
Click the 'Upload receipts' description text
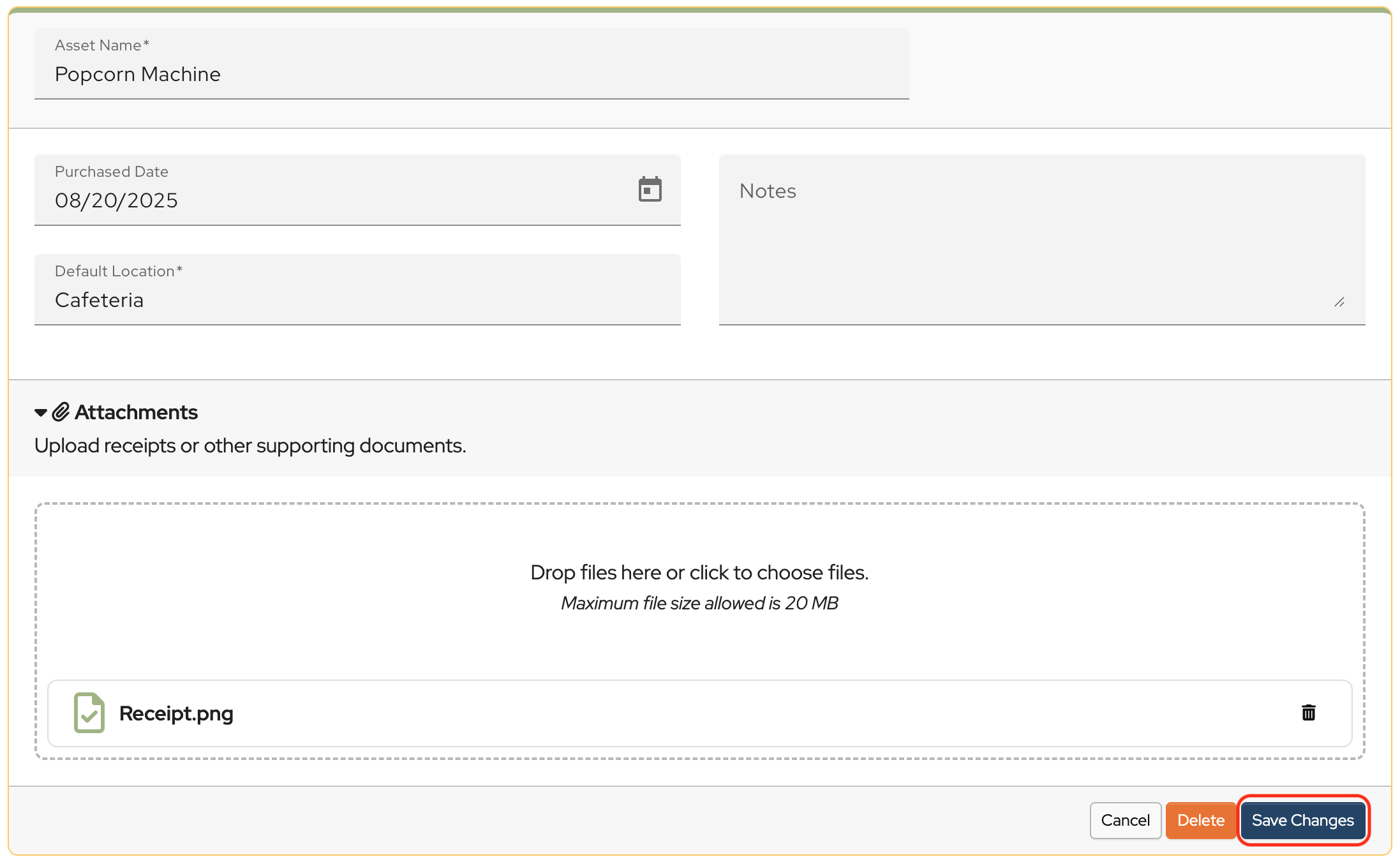250,445
